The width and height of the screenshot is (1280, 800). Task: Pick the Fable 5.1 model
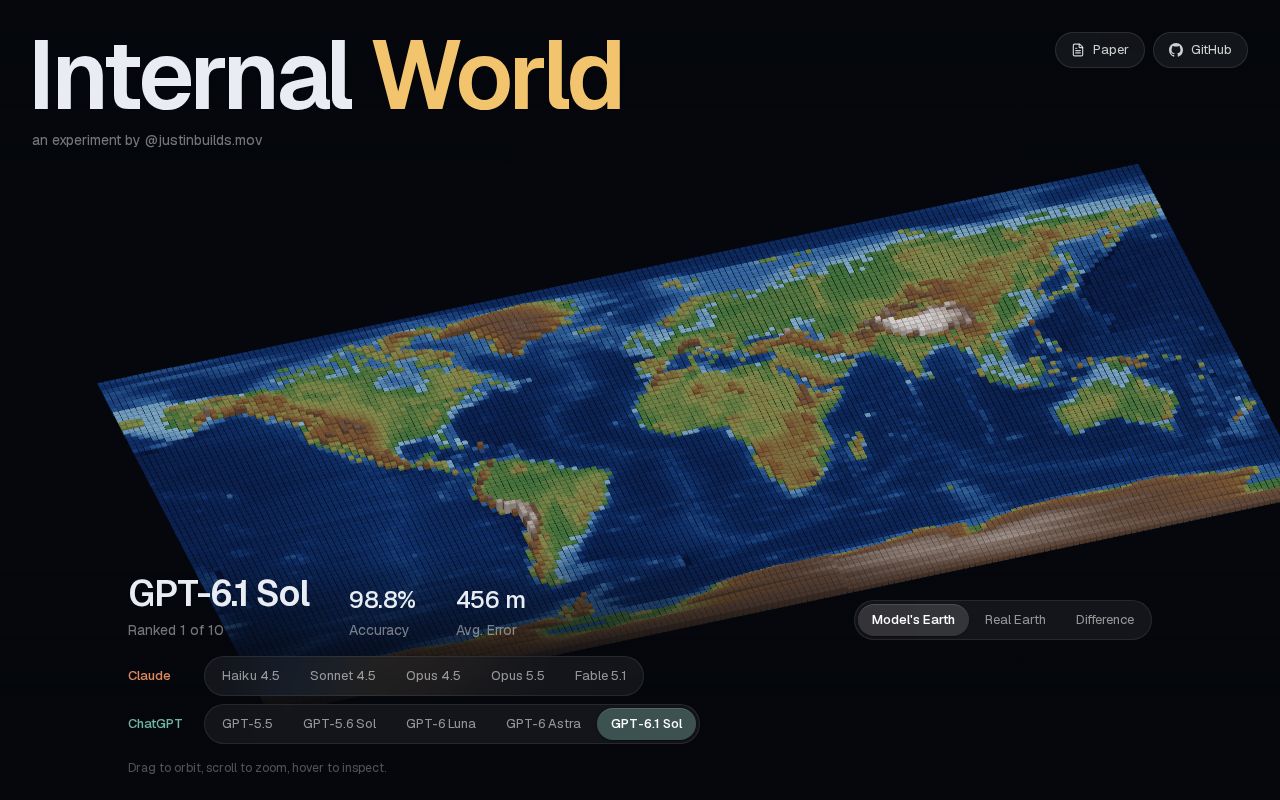click(600, 676)
